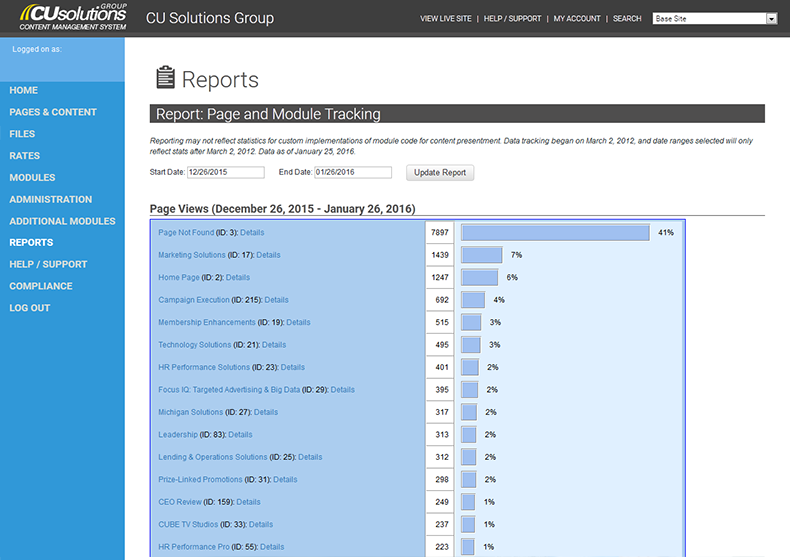Click the Update Report button
Image resolution: width=790 pixels, height=560 pixels.
(440, 172)
